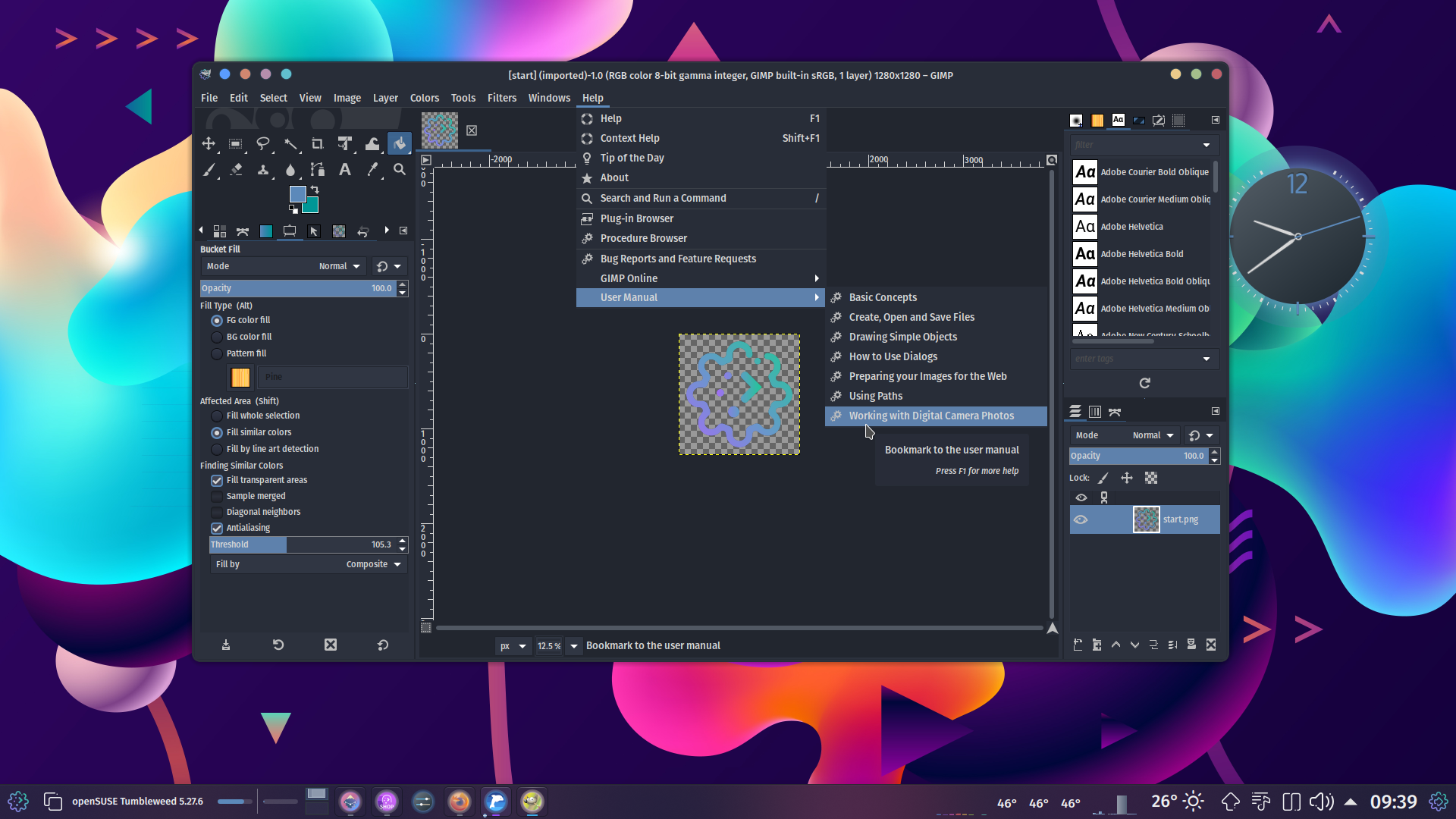Open enter tags dropdown arrow
1456x819 pixels.
[x=1207, y=359]
